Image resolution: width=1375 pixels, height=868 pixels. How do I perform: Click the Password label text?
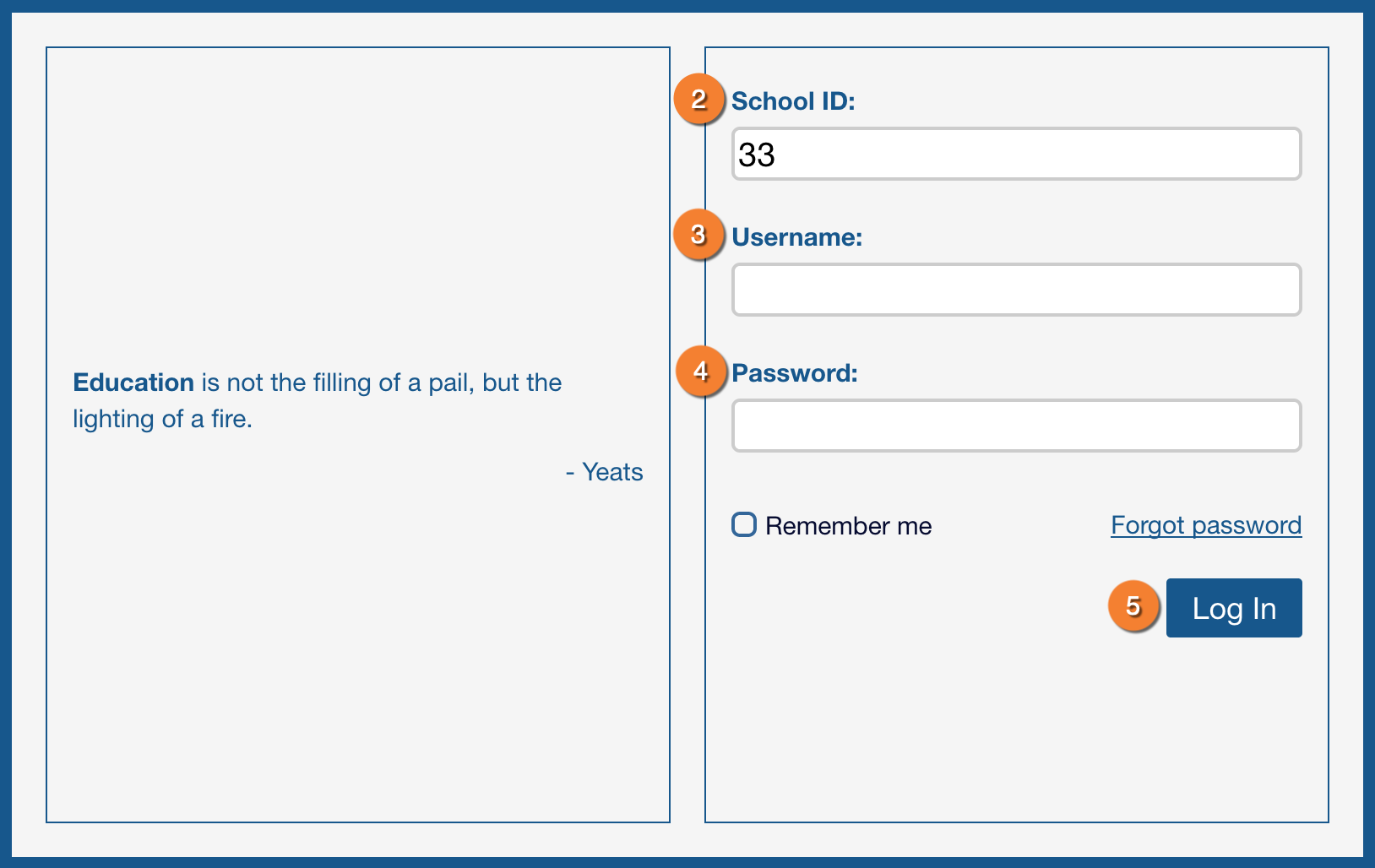[794, 373]
